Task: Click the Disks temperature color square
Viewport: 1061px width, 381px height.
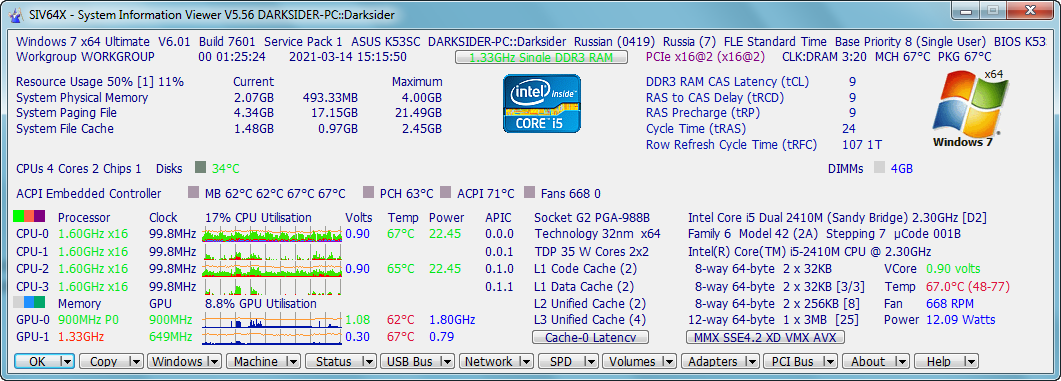Action: pyautogui.click(x=200, y=167)
